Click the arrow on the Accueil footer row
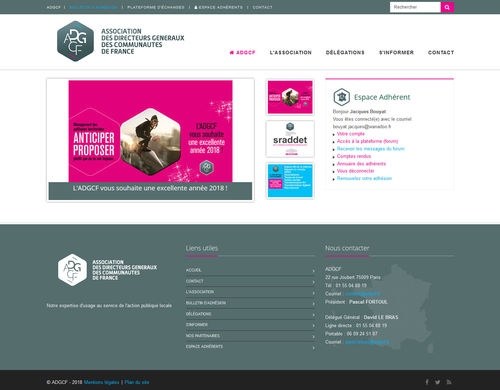 [x=313, y=271]
